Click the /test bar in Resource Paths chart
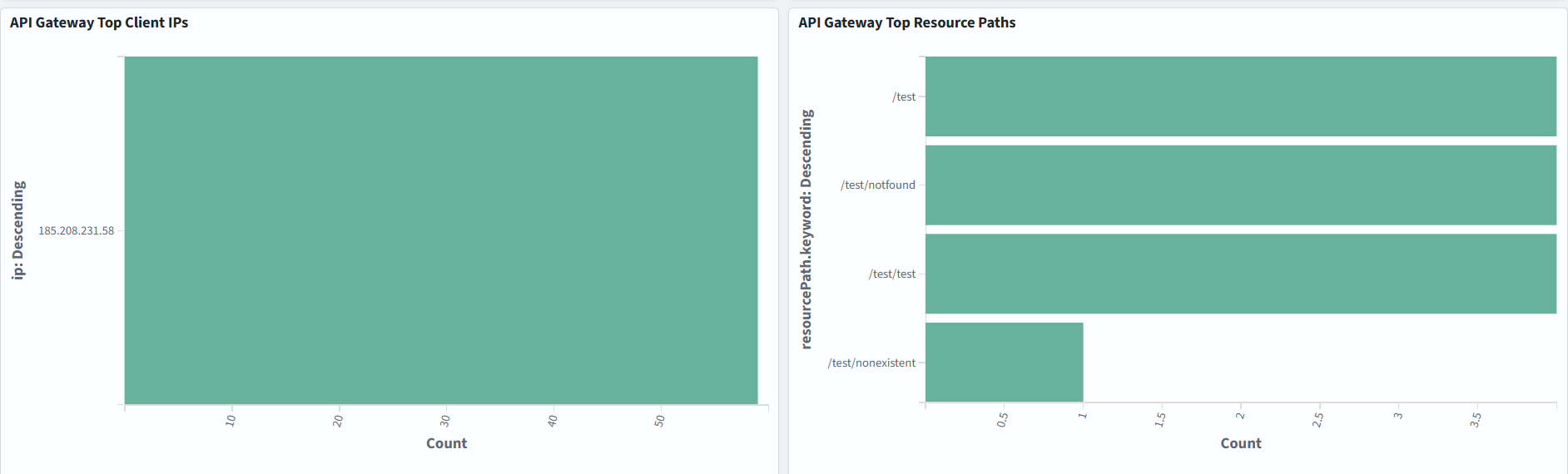The width and height of the screenshot is (1568, 474). click(1240, 96)
